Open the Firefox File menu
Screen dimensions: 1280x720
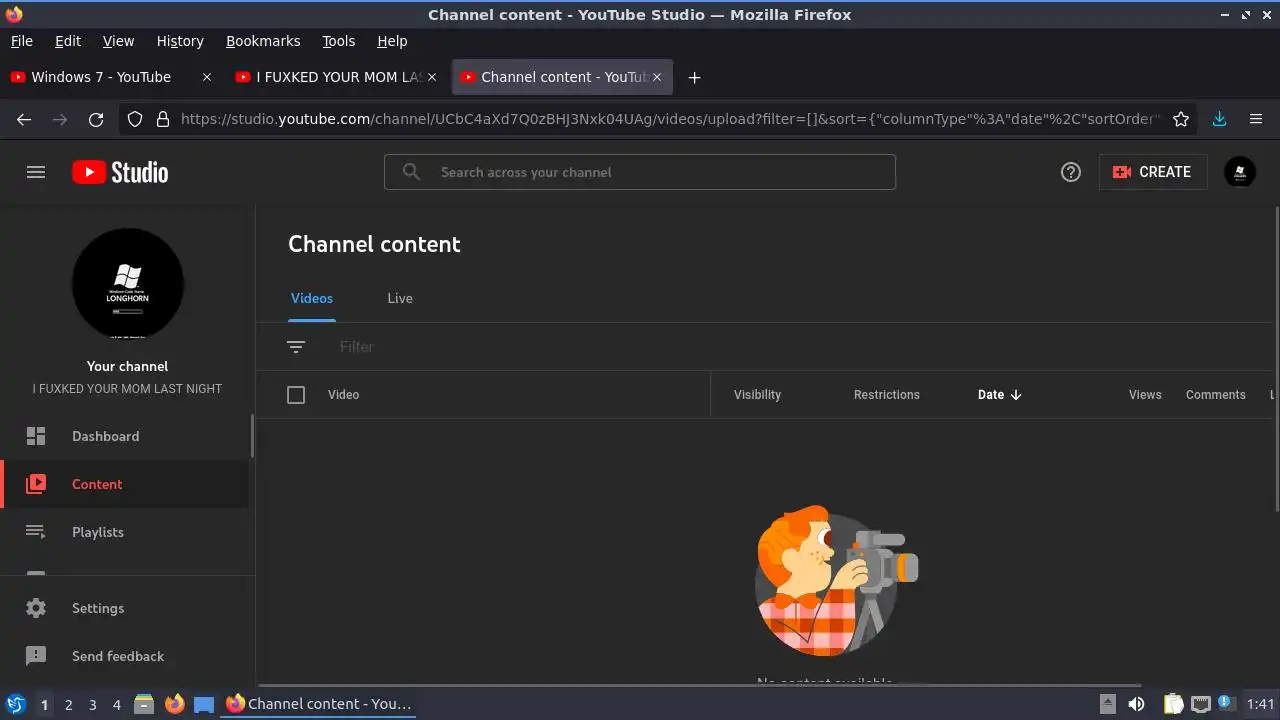(21, 41)
